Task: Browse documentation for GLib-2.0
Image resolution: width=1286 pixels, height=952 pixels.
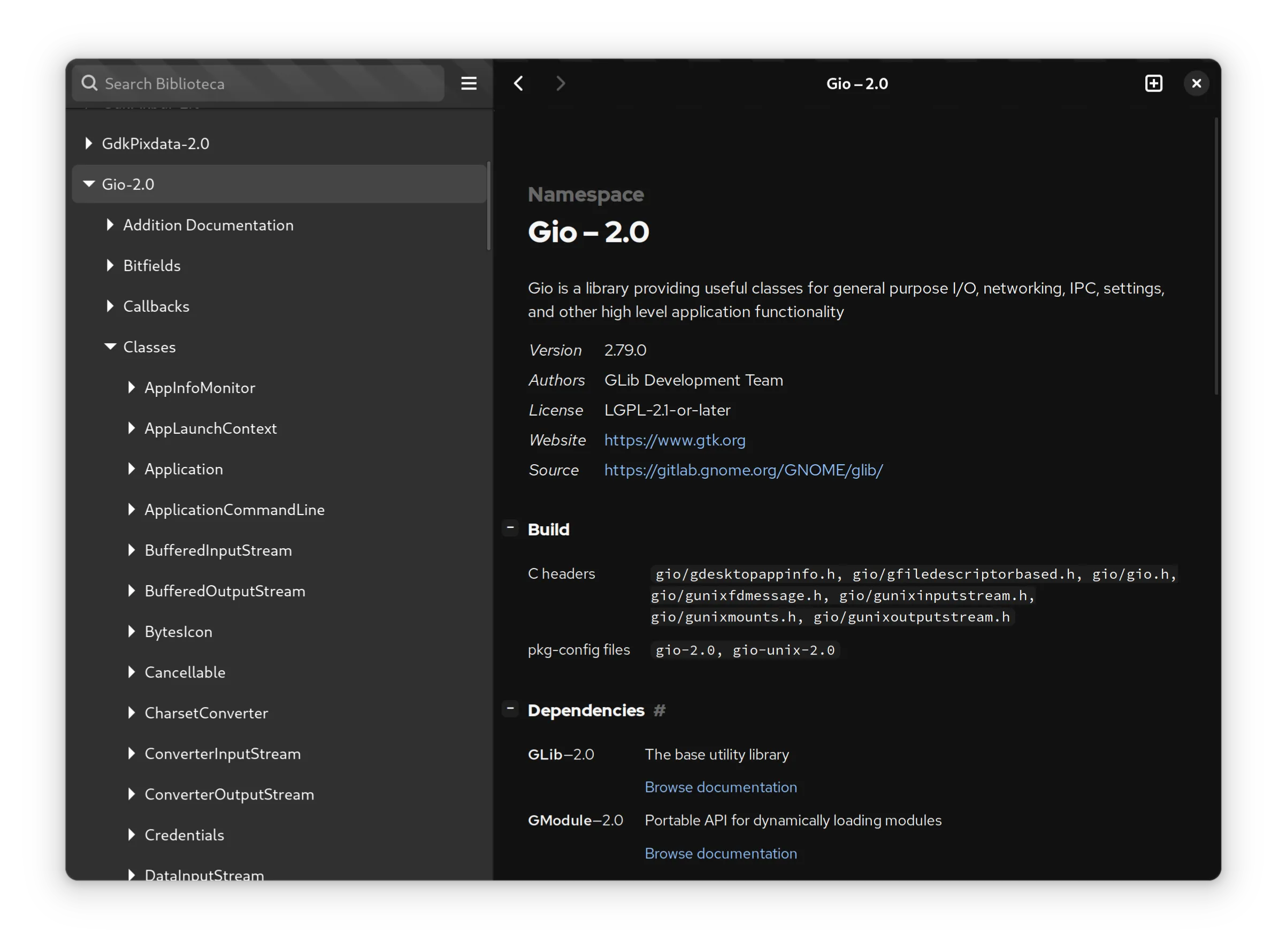Action: click(721, 787)
